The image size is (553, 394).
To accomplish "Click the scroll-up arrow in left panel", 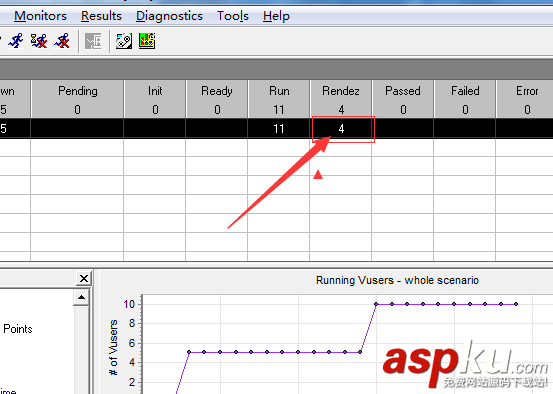I will (x=81, y=297).
